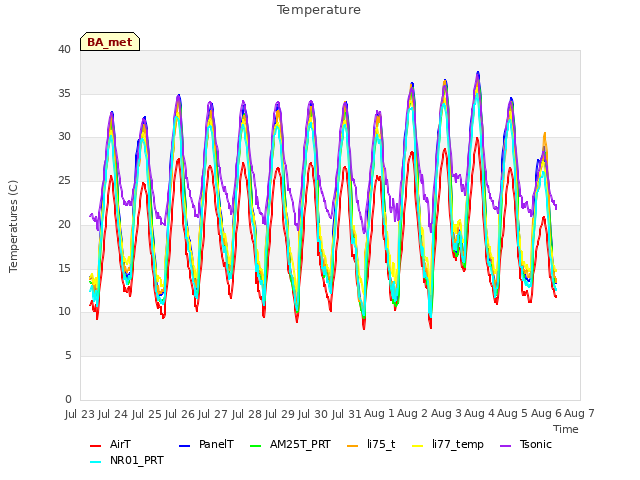
Task: Click the Temperatures (C) y-axis label
Action: tap(13, 226)
